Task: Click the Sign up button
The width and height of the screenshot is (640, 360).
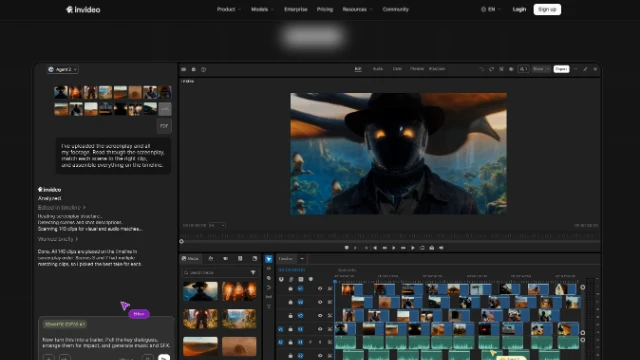Action: tap(547, 9)
